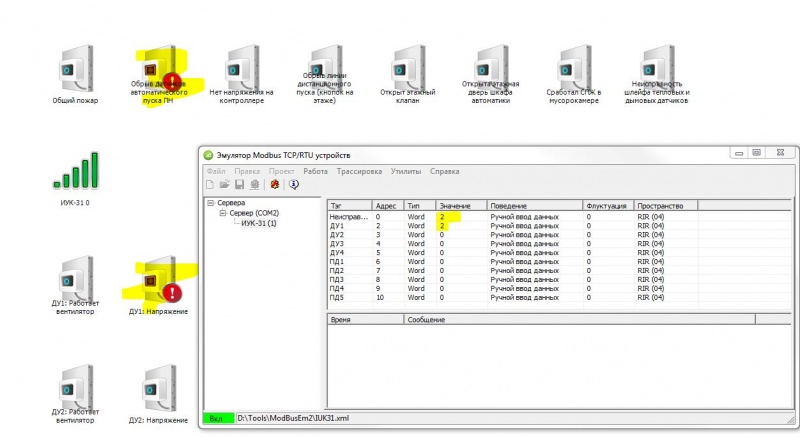Select 'ИУК-31 (1)' device in the tree
The width and height of the screenshot is (800, 438).
click(258, 223)
